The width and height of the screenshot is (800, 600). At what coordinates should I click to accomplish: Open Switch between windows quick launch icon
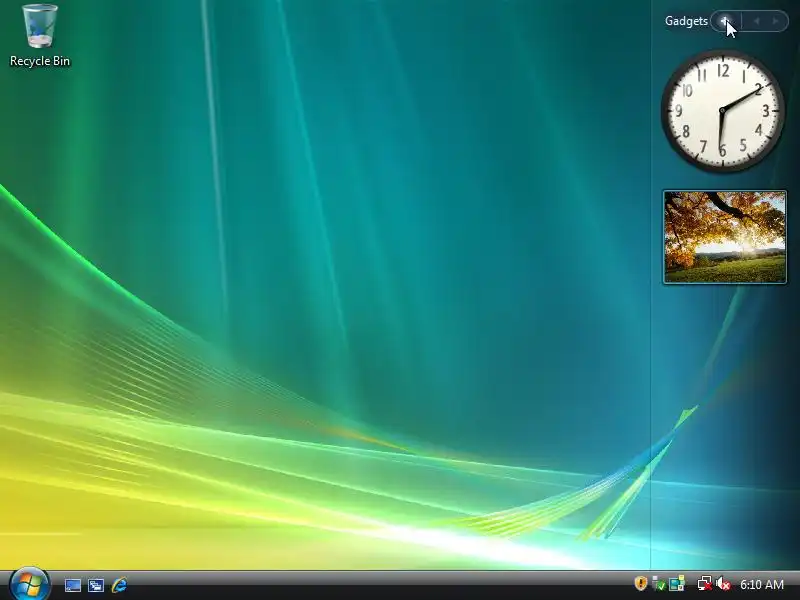[96, 585]
